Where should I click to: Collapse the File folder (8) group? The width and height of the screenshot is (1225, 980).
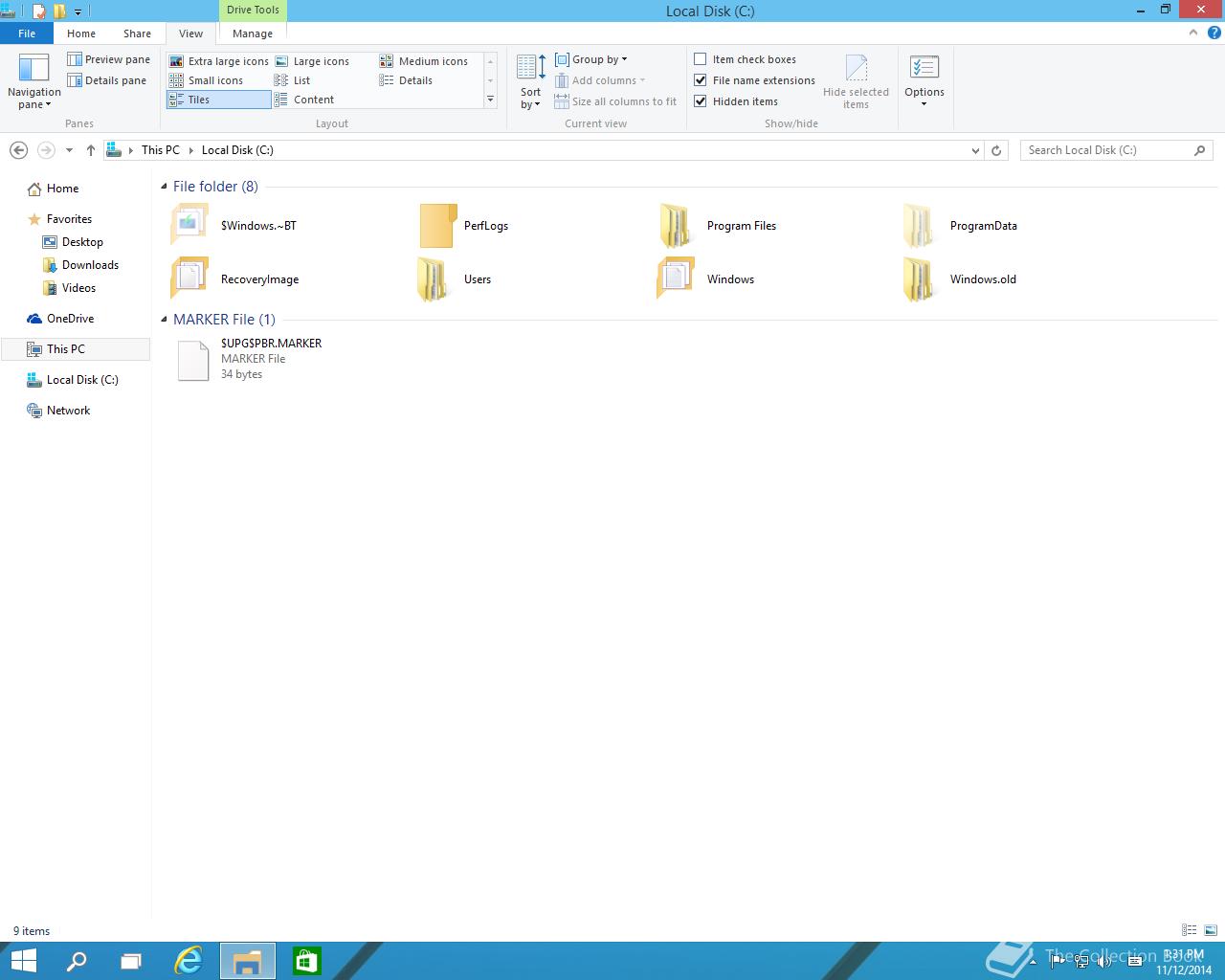point(164,187)
